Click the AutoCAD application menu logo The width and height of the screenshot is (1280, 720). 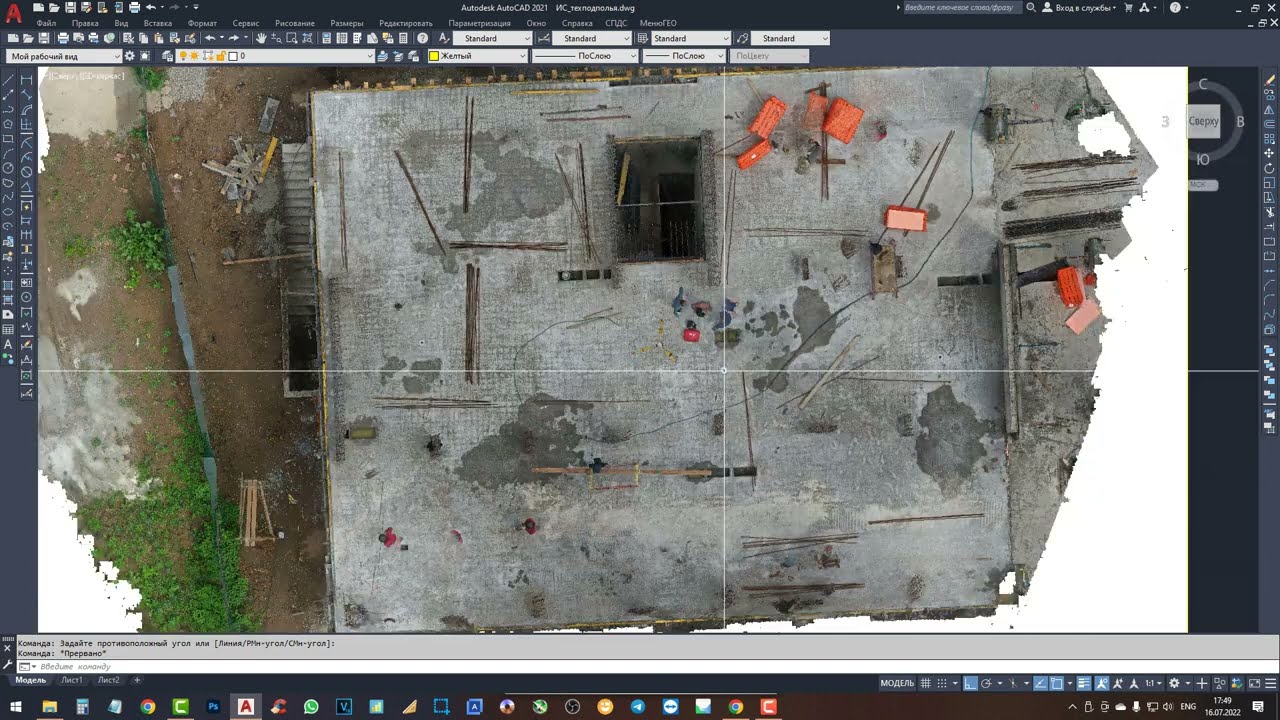coord(13,14)
